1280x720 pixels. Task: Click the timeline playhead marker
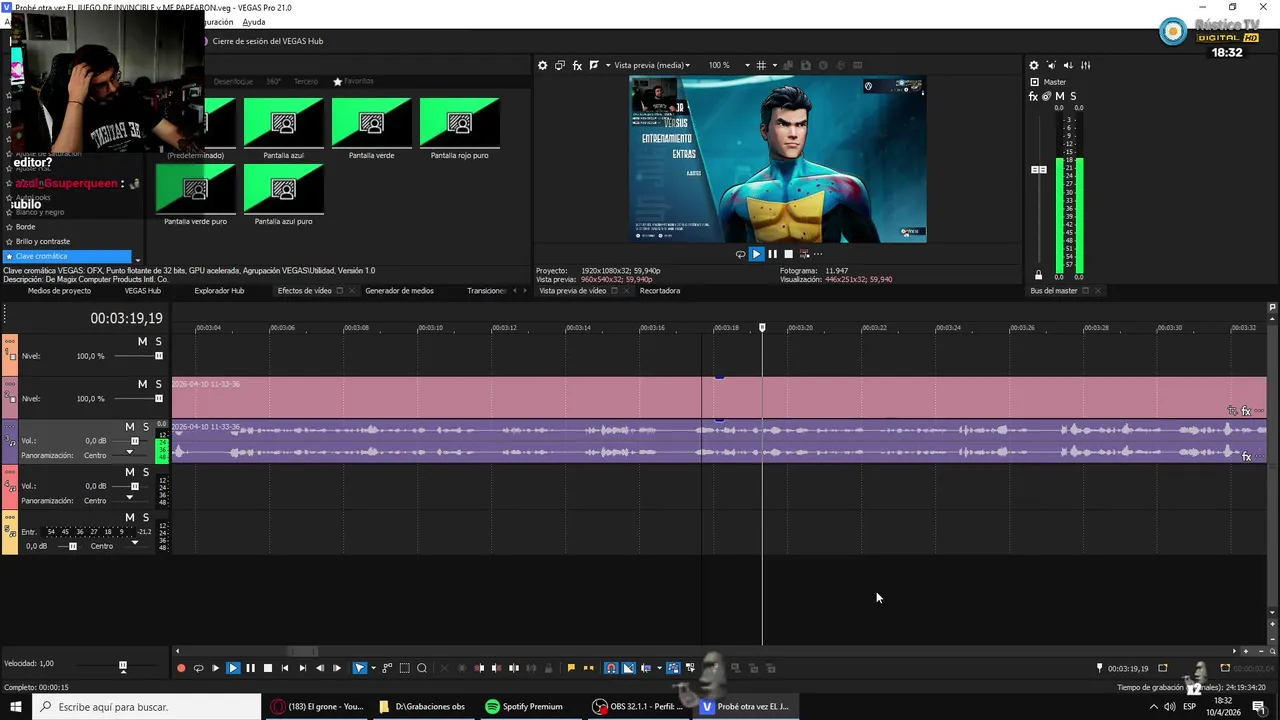(762, 327)
